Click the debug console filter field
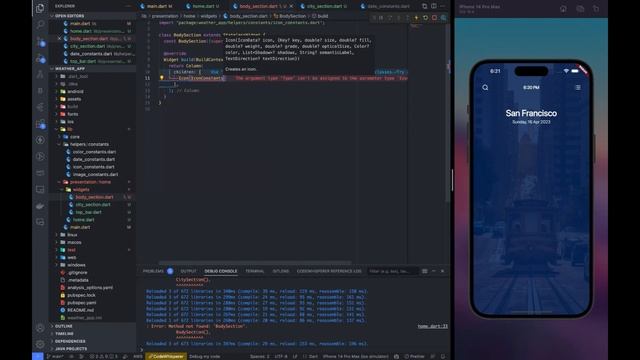Image resolution: width=640 pixels, height=360 pixels. point(393,271)
